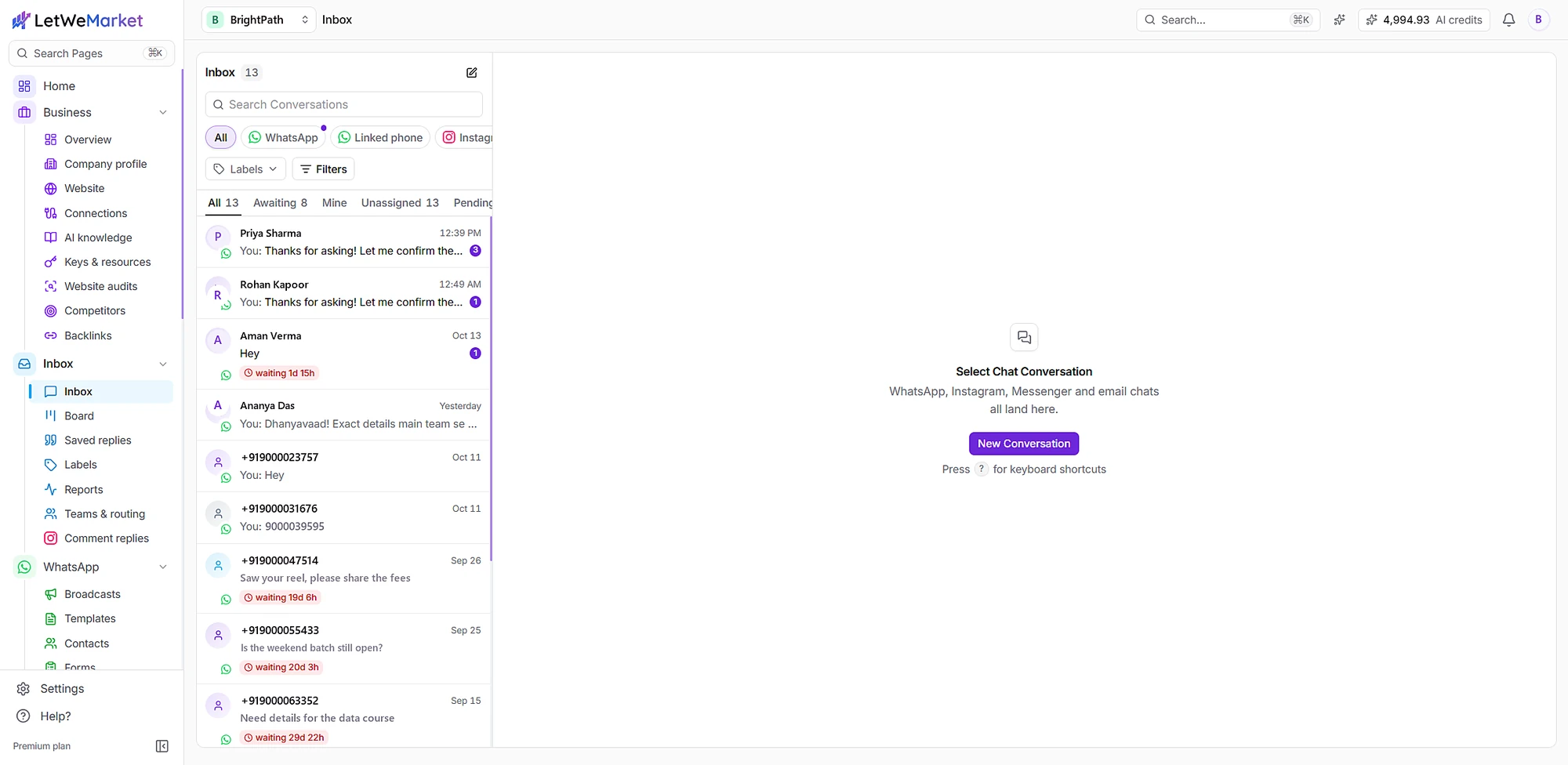Open Comment replies
Image resolution: width=1568 pixels, height=765 pixels.
click(107, 538)
